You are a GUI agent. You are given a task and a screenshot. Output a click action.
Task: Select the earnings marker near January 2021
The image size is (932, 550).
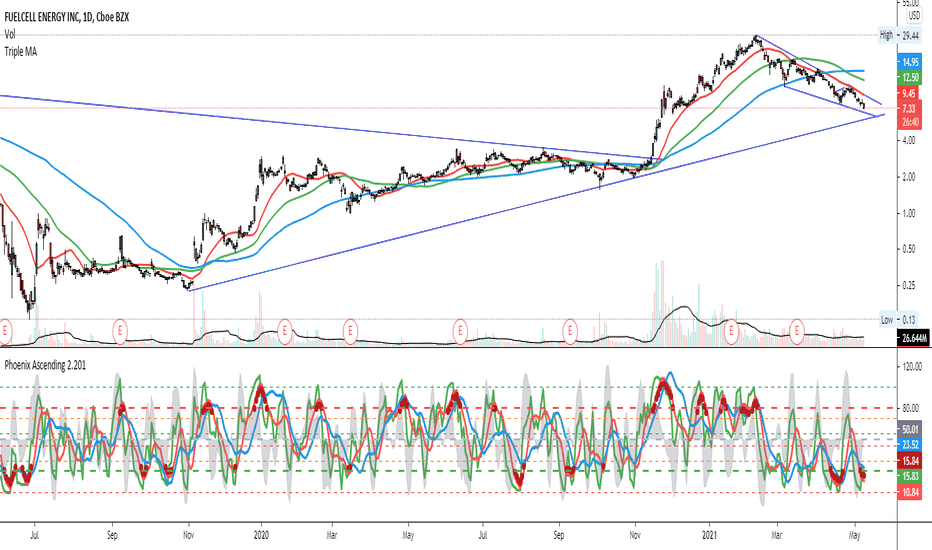731,329
